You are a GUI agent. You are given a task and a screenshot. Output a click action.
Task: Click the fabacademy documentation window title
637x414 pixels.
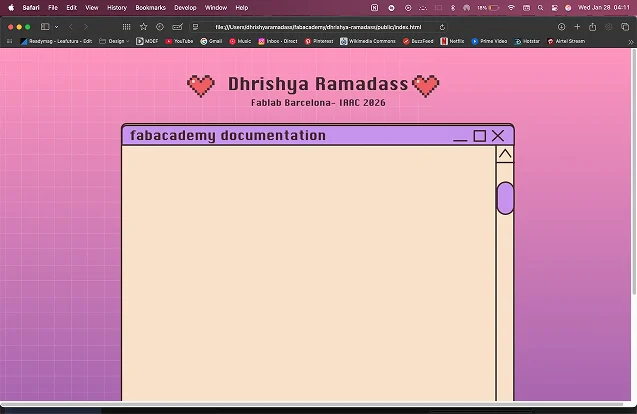coord(228,135)
